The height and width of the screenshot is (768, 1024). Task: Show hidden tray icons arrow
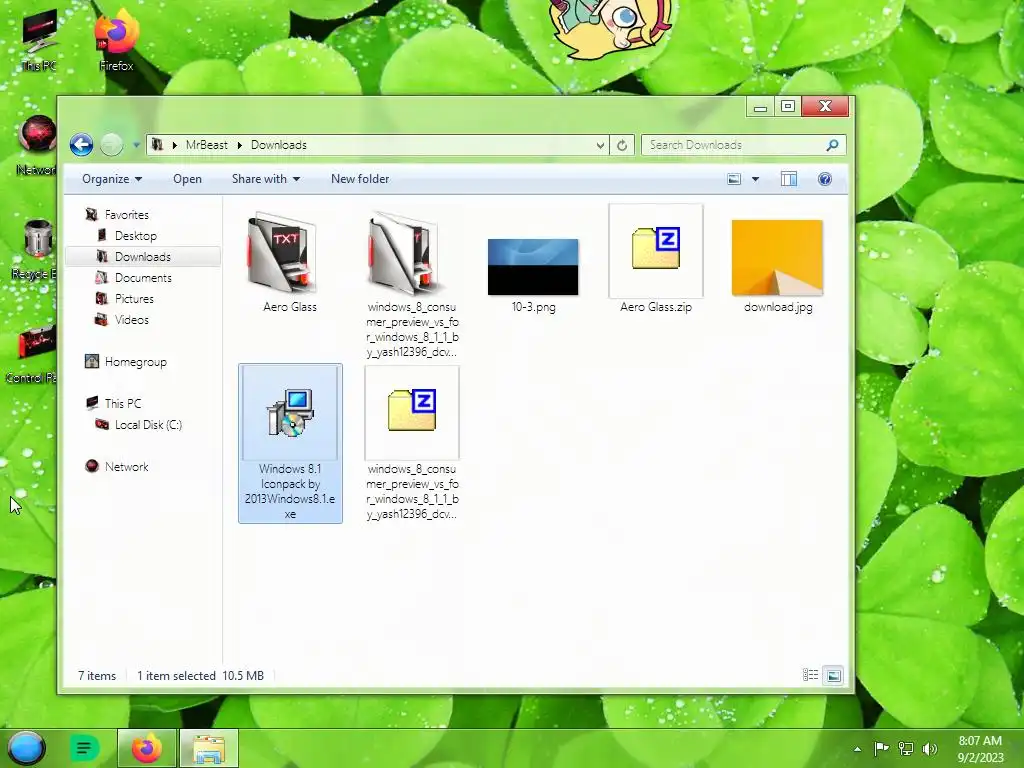857,749
